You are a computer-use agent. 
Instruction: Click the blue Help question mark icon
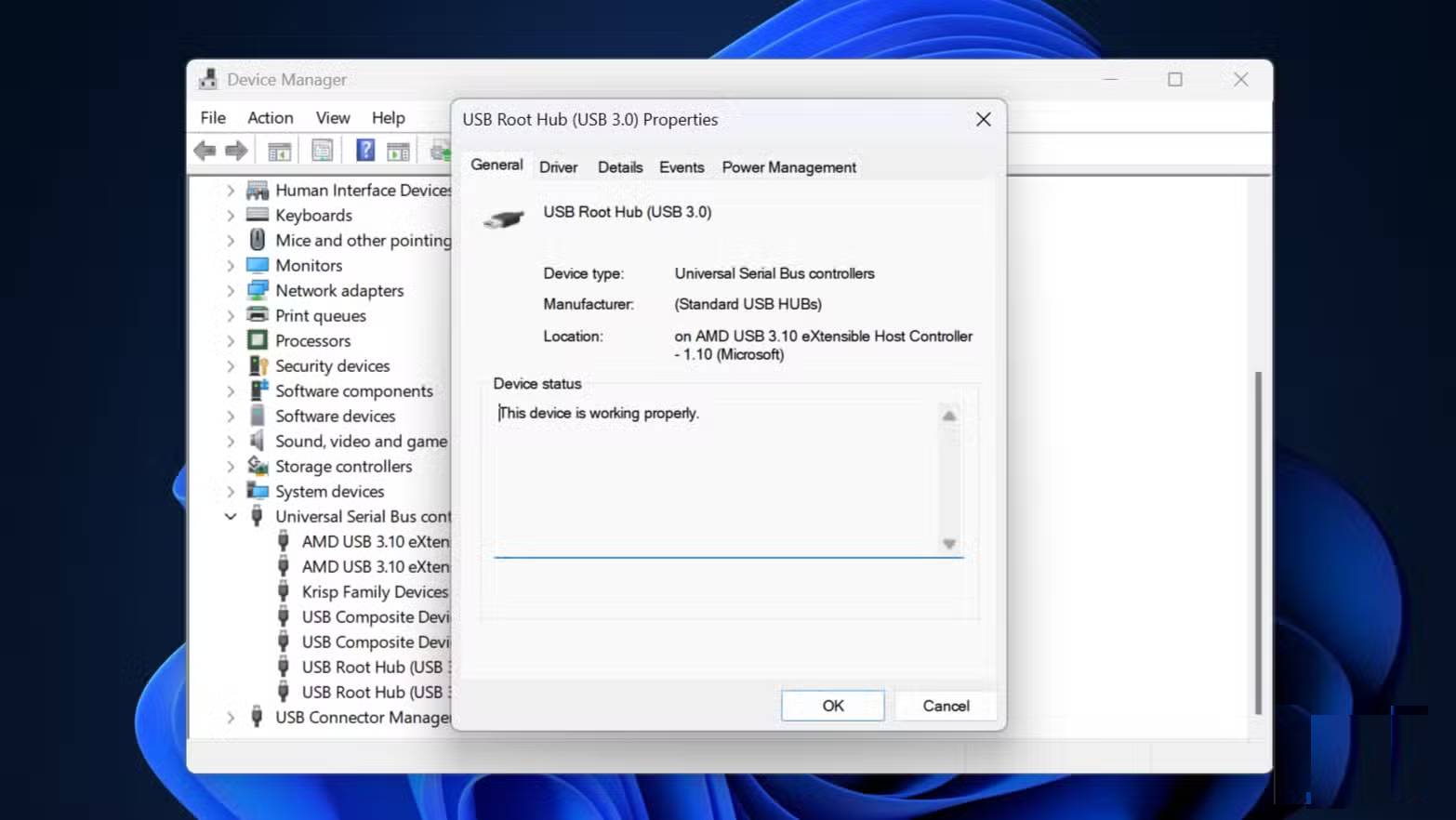tap(365, 151)
